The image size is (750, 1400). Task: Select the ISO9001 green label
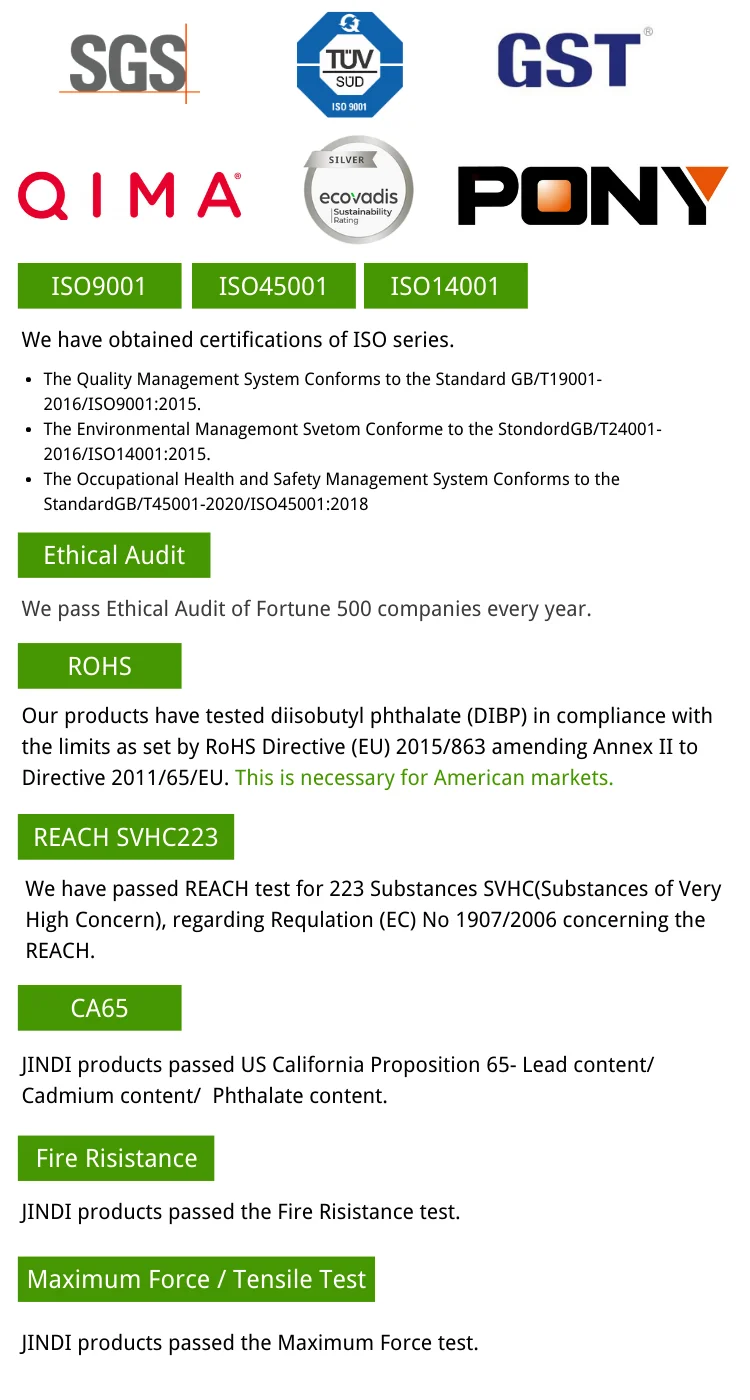[x=99, y=286]
